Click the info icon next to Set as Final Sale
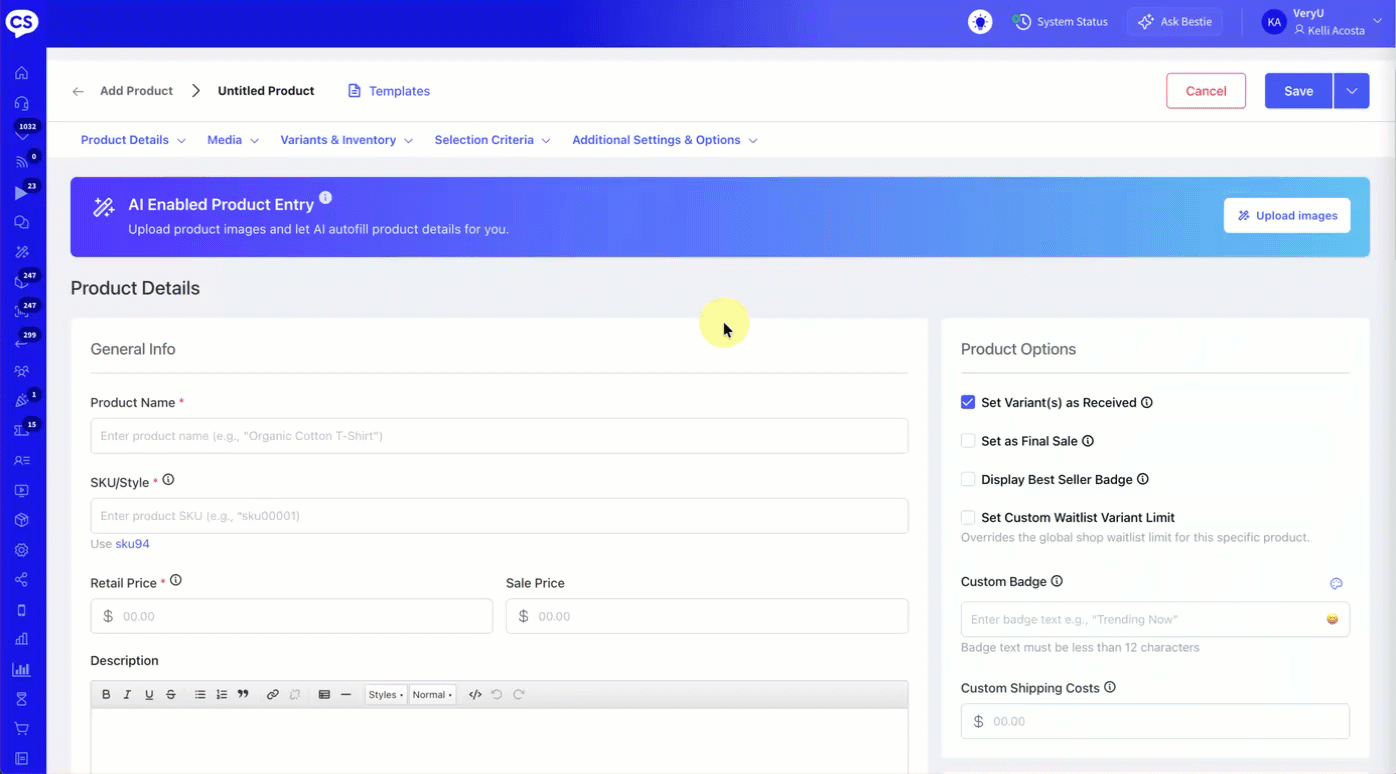The image size is (1396, 774). pyautogui.click(x=1088, y=441)
